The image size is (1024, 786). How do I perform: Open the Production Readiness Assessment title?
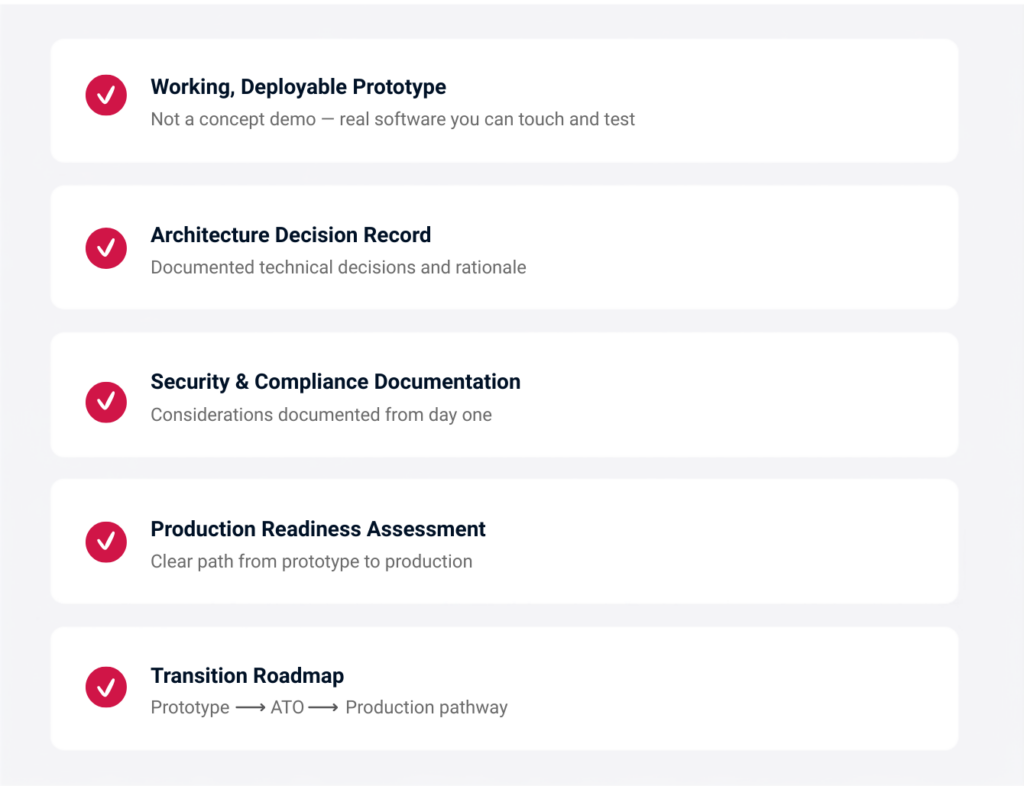(318, 529)
